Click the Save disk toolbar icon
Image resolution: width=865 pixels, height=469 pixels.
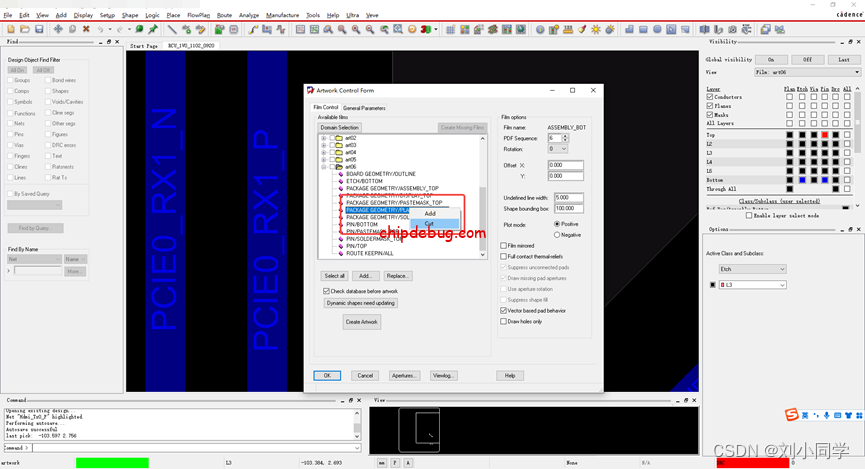point(39,29)
